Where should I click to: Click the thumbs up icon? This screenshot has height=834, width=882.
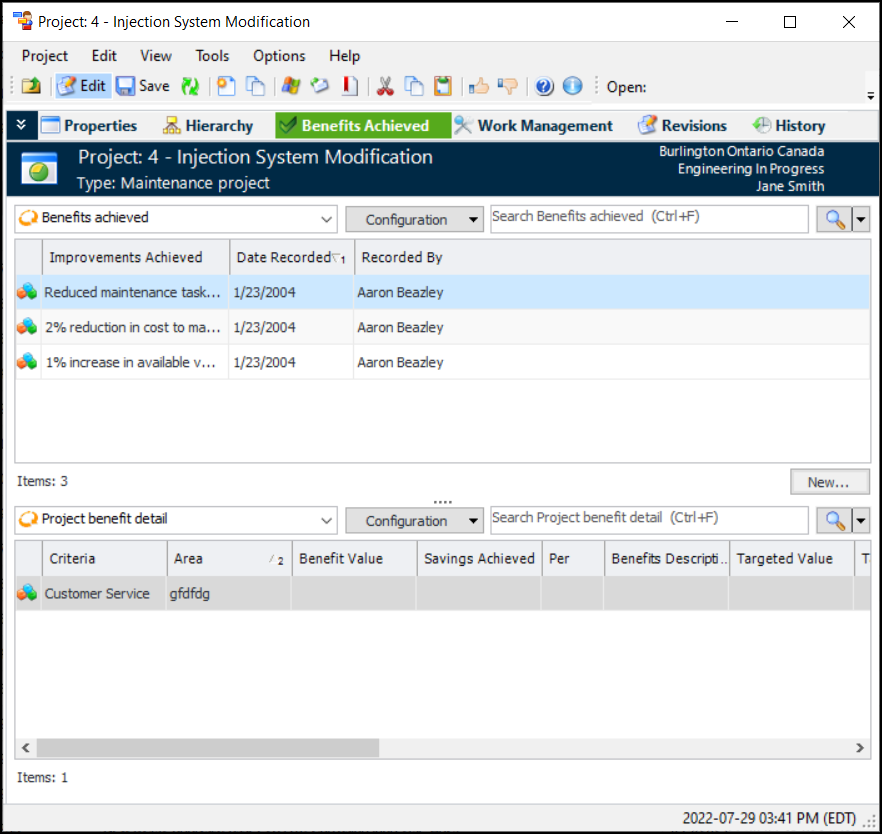479,86
